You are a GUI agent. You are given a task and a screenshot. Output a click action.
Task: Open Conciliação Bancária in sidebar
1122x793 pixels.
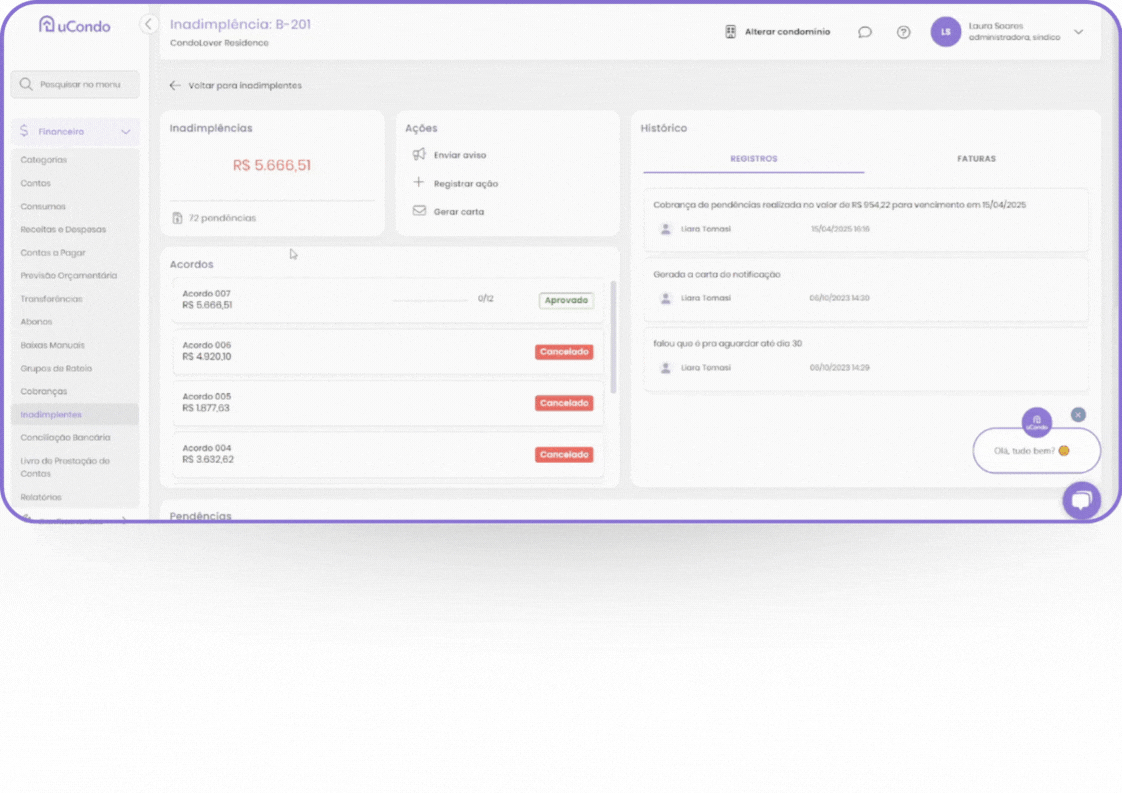click(65, 438)
